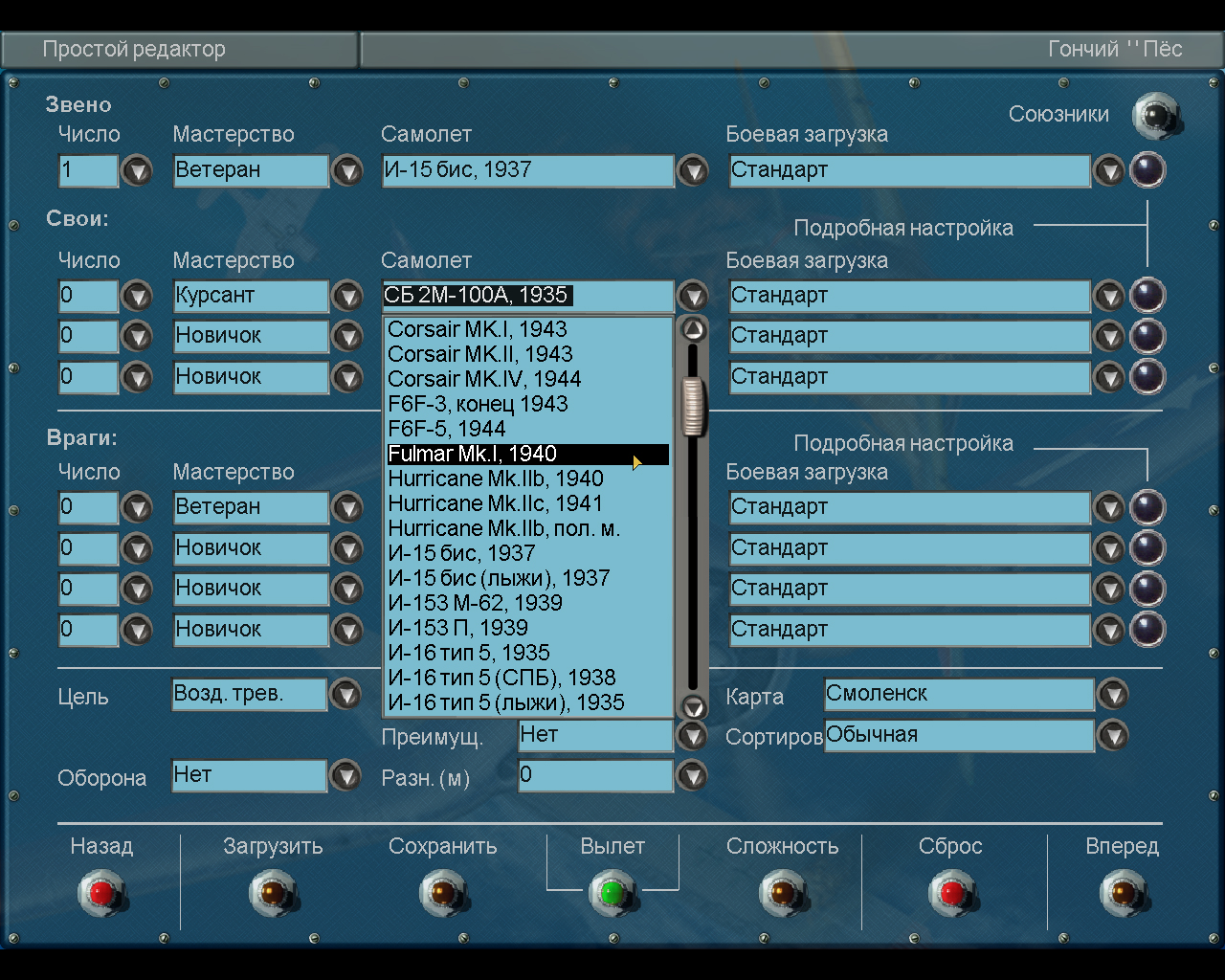Click the red Назад button
The height and width of the screenshot is (980, 1225).
(101, 894)
